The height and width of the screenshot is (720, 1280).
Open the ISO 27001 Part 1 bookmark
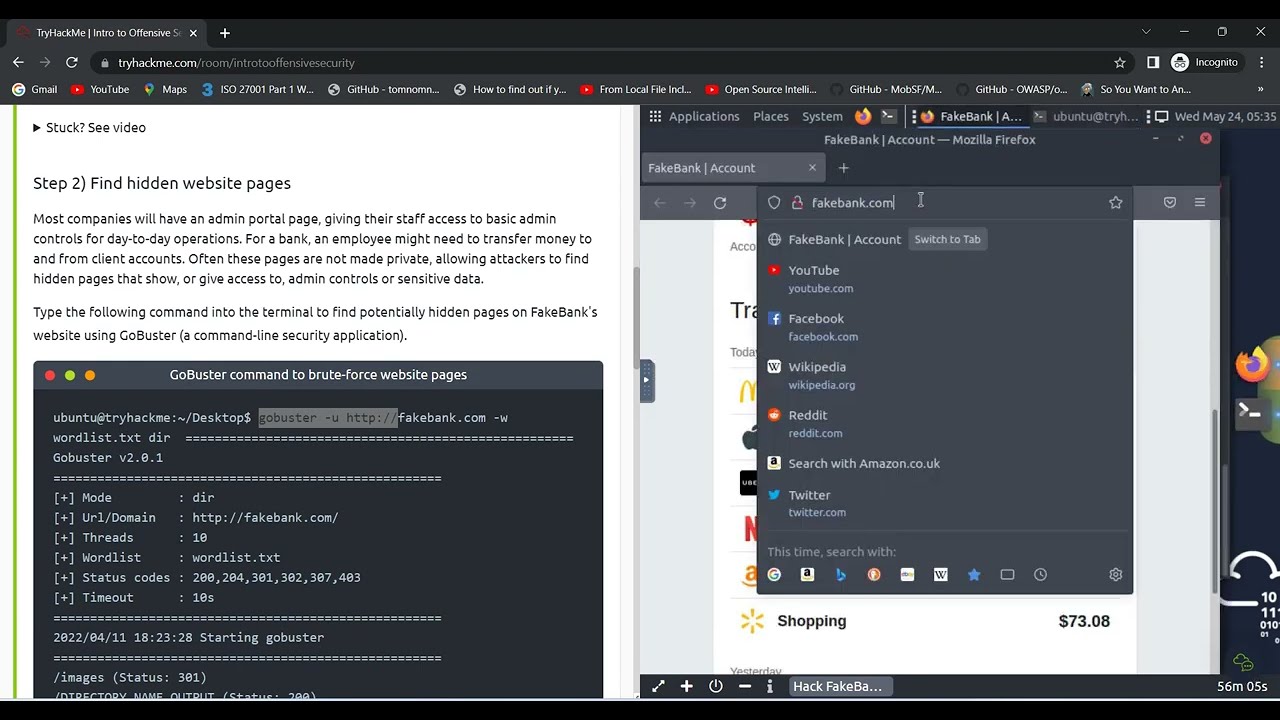[x=257, y=89]
